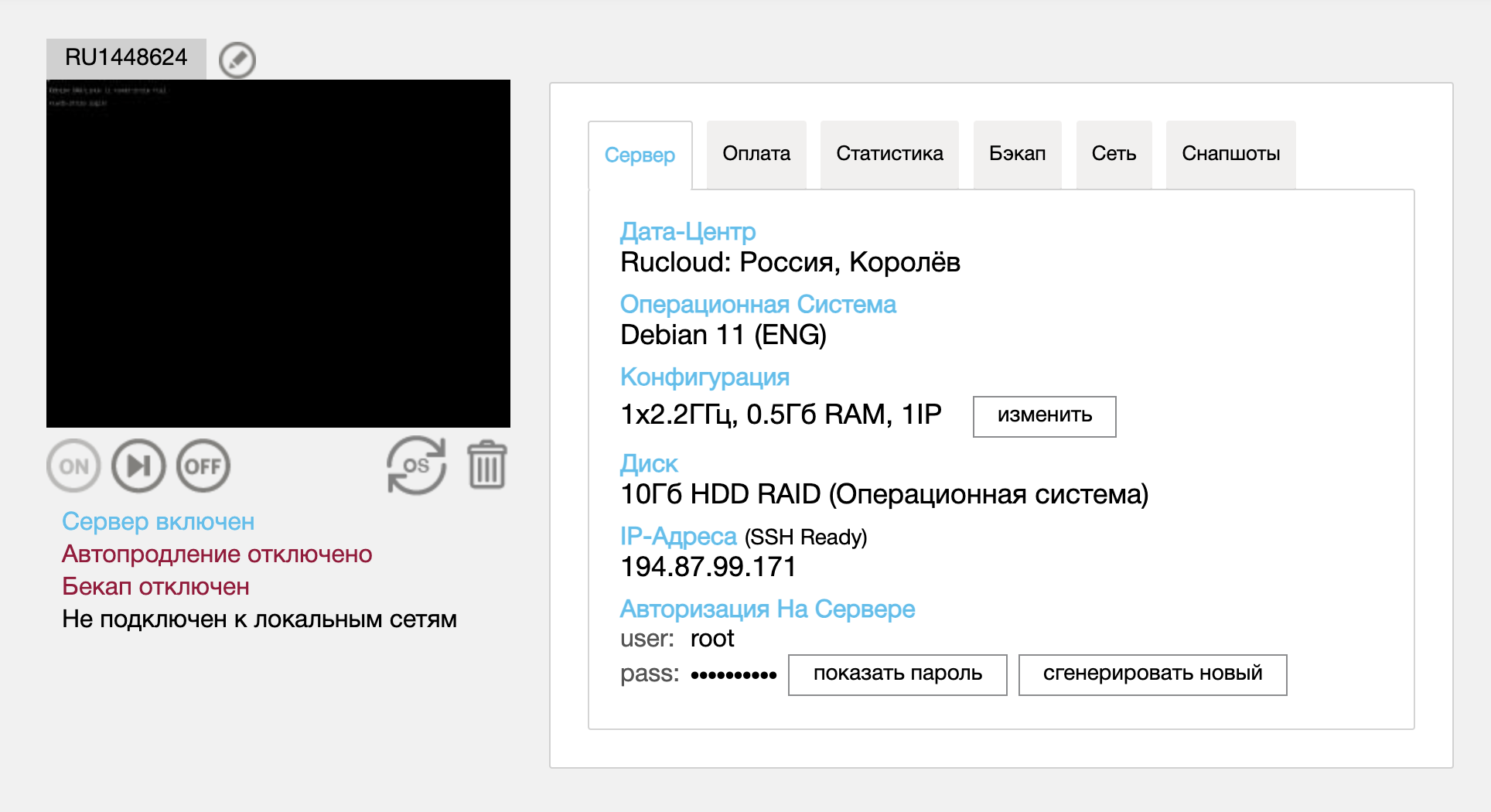Click the trash delete server icon
The image size is (1491, 812).
(487, 465)
